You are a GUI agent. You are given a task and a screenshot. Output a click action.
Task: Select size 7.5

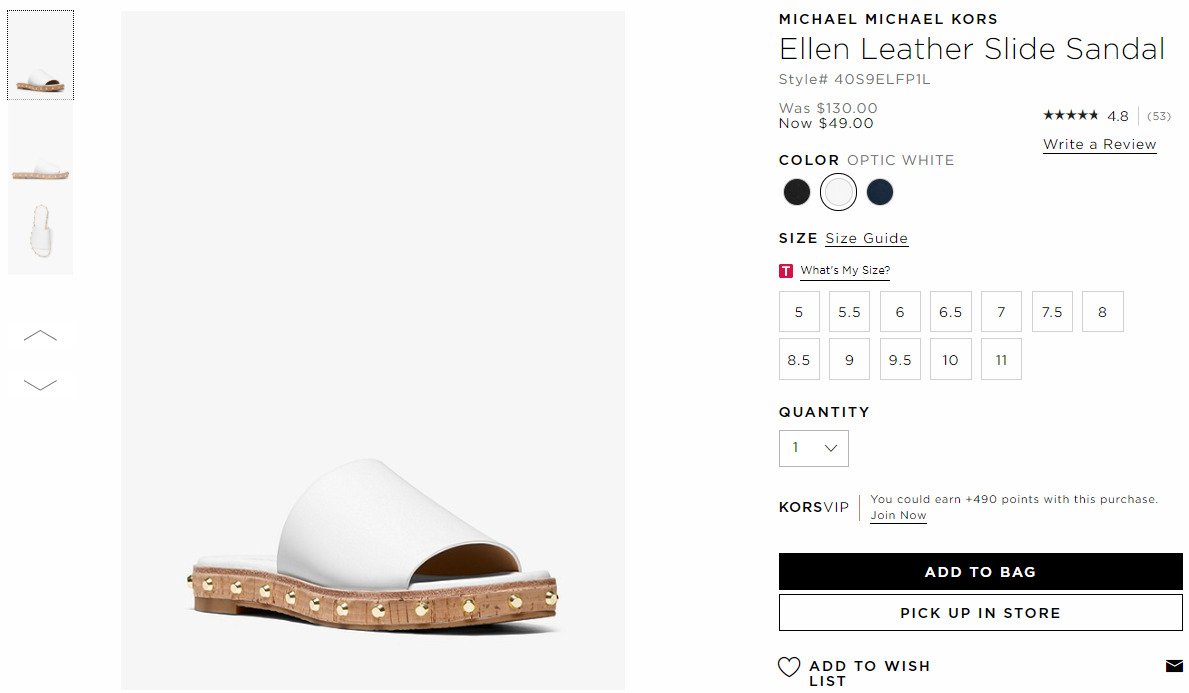point(1052,312)
